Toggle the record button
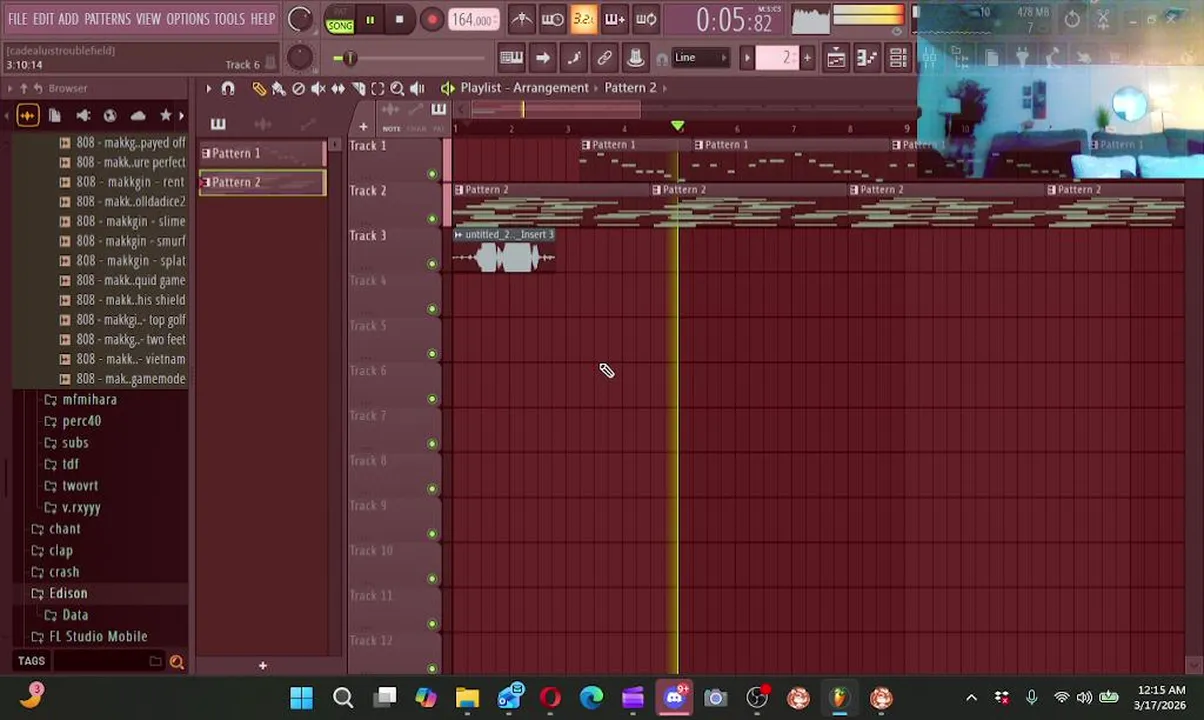The image size is (1204, 720). point(431,20)
